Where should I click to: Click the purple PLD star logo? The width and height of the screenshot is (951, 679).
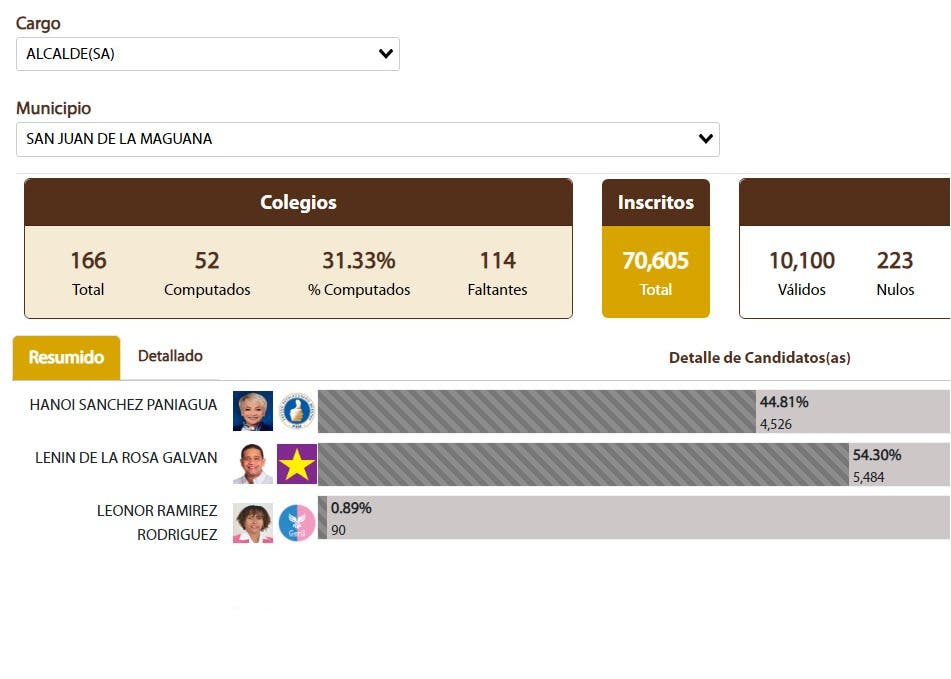(x=296, y=463)
